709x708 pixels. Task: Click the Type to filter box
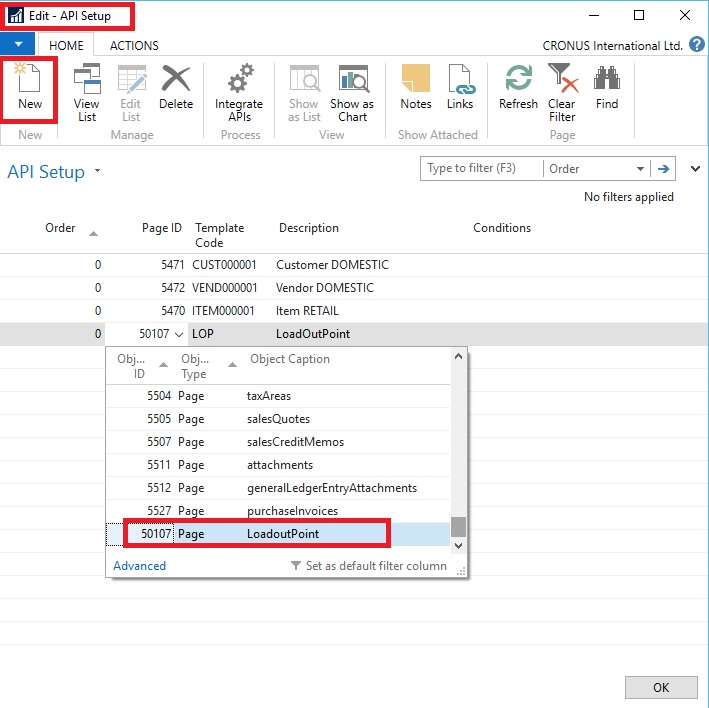(x=480, y=169)
